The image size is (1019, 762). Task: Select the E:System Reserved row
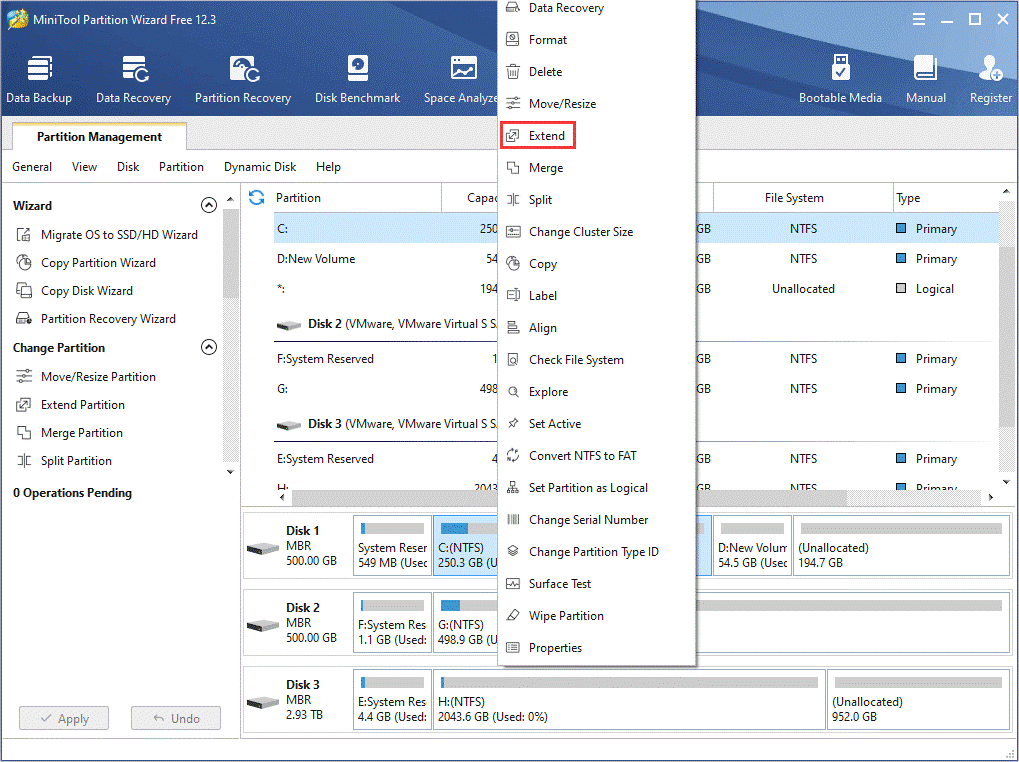click(636, 459)
